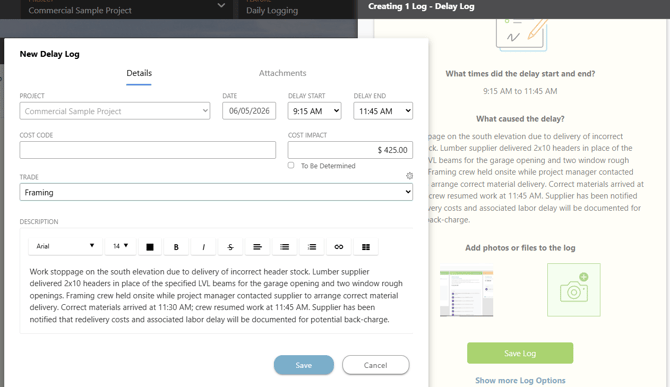Open Show more Log Options link
Image resolution: width=670 pixels, height=387 pixels.
520,380
